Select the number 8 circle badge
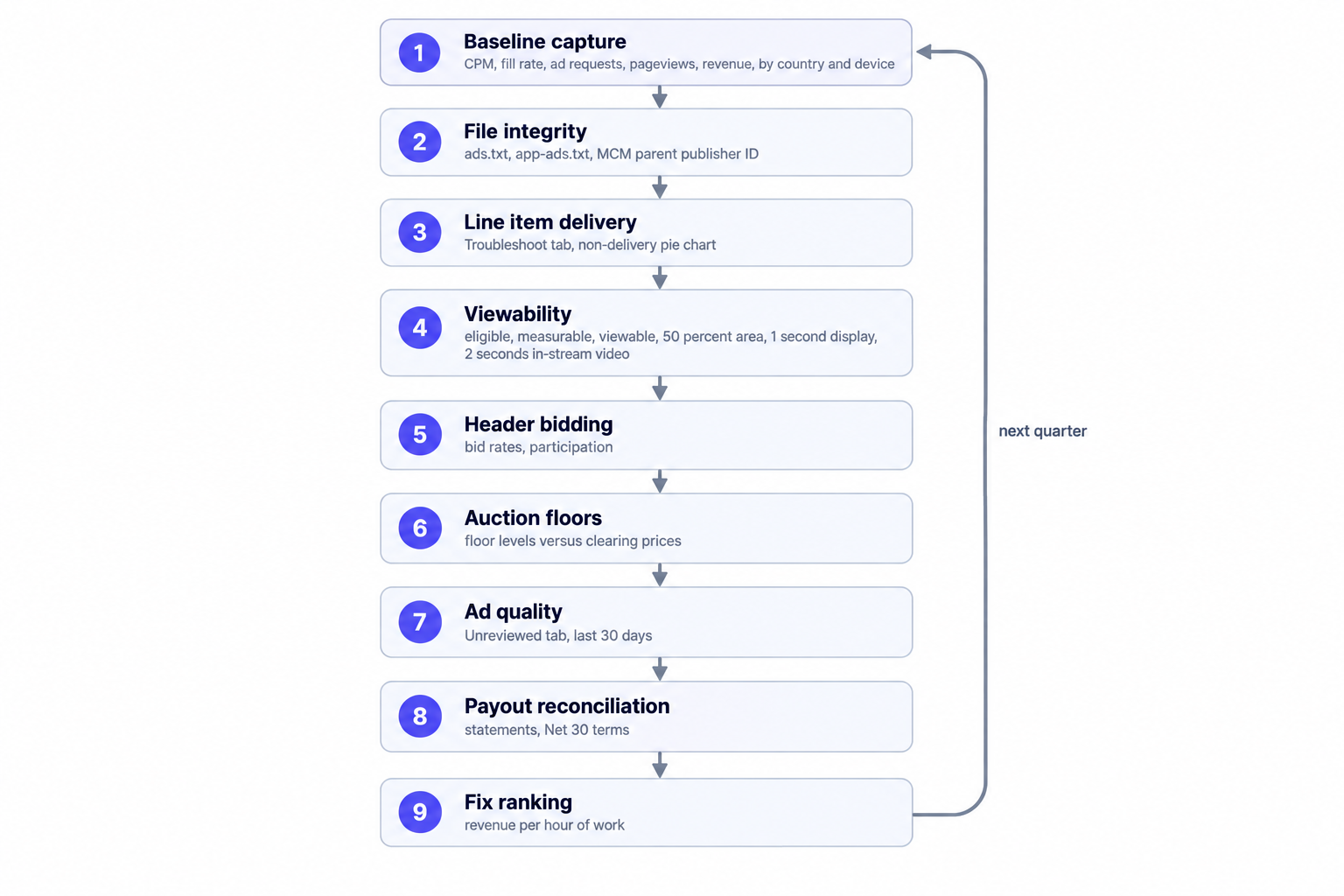Screen dimensions: 1344x896 419,716
